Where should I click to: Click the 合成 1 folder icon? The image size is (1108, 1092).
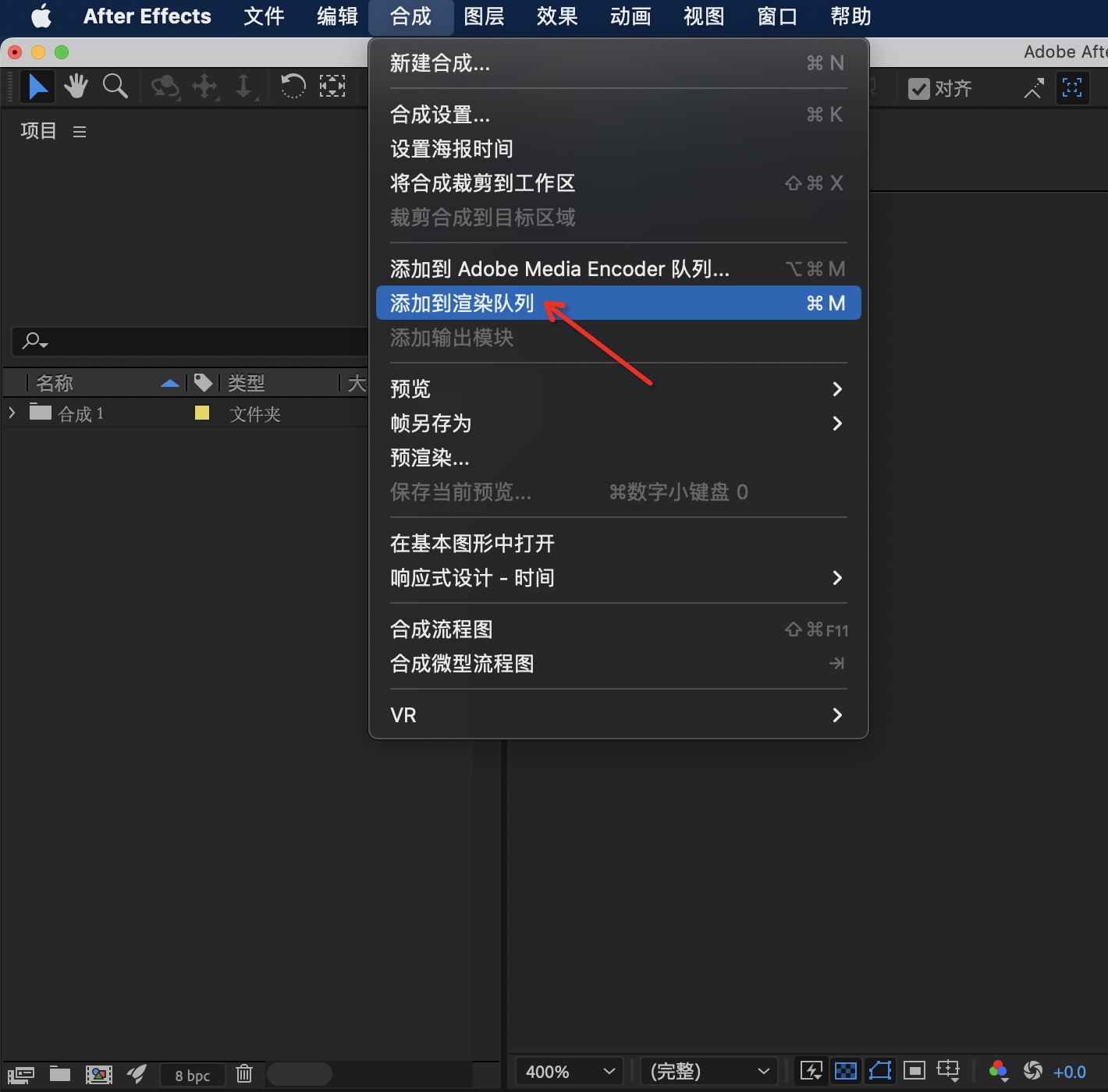[41, 412]
